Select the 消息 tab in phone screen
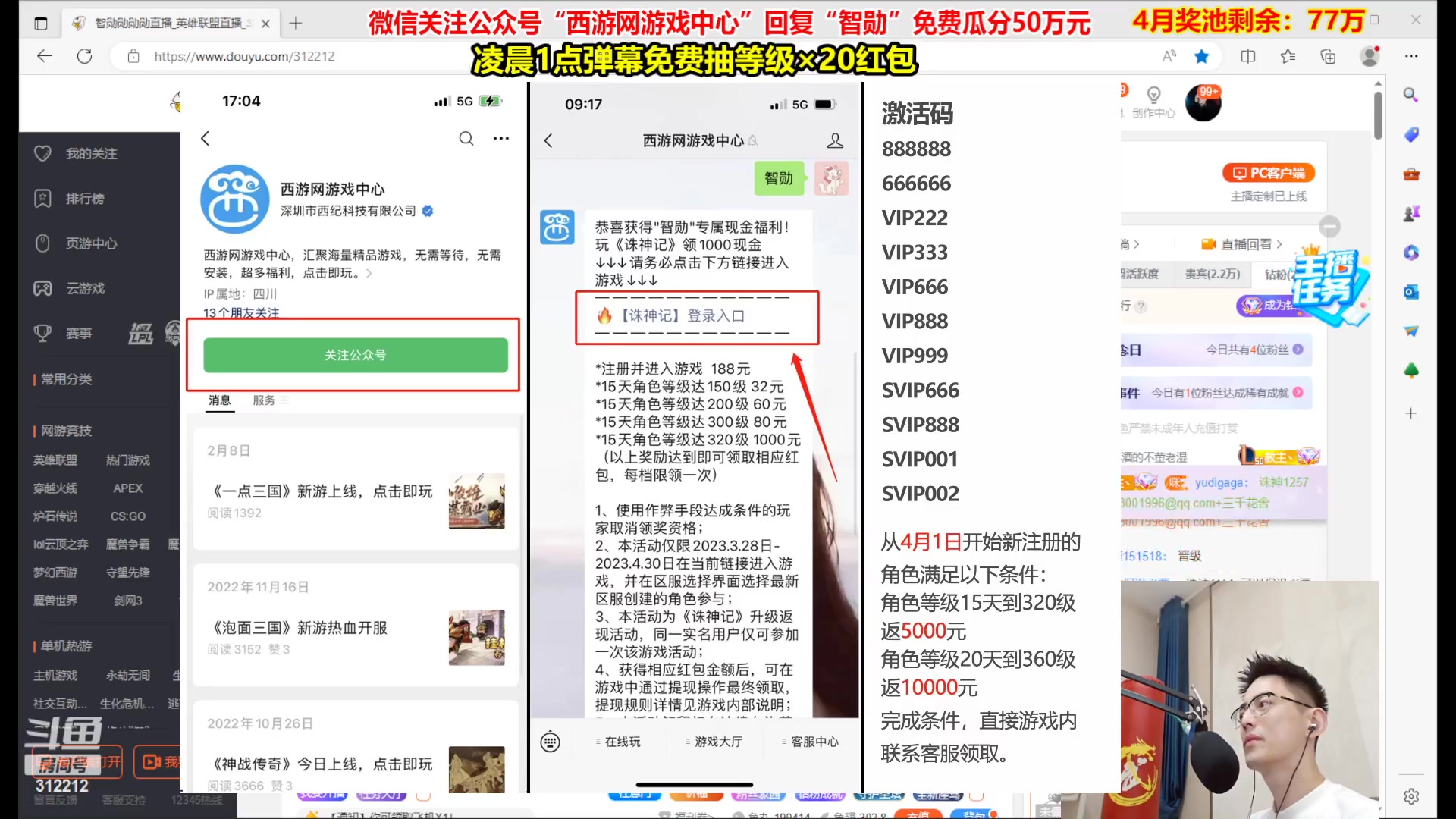Viewport: 1456px width, 819px height. (x=220, y=400)
